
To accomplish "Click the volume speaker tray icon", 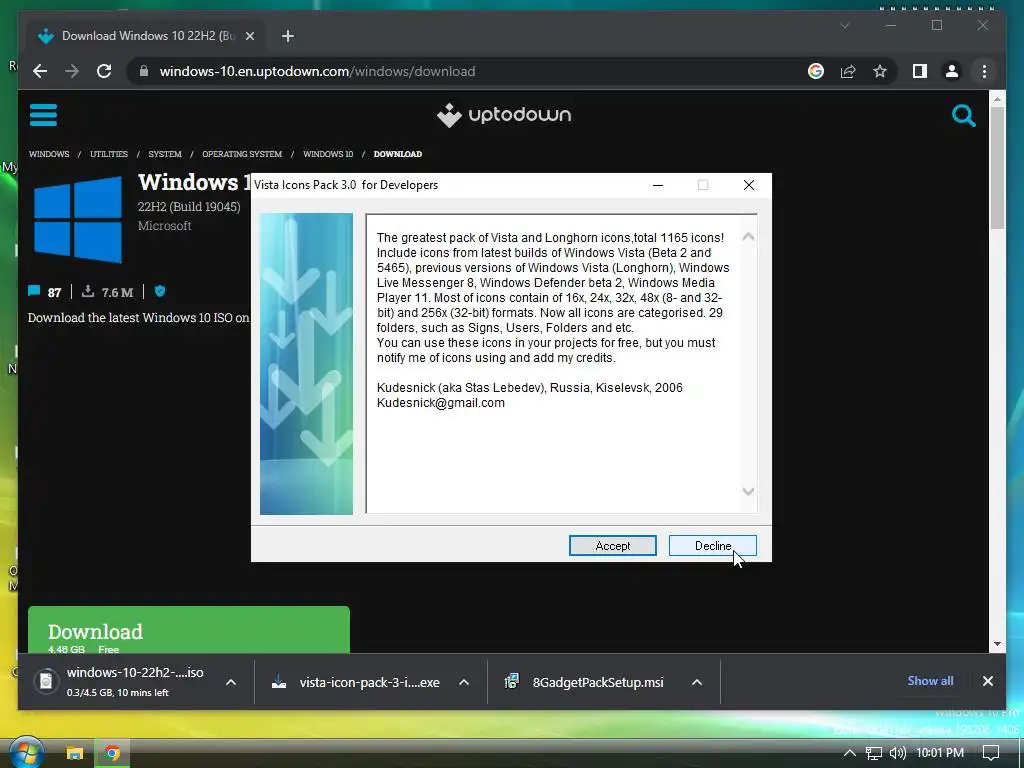I will [898, 754].
